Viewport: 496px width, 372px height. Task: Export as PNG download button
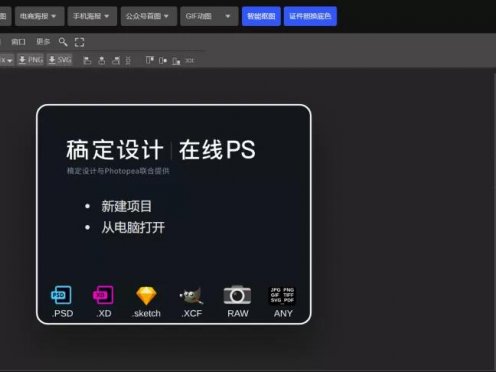pos(31,60)
